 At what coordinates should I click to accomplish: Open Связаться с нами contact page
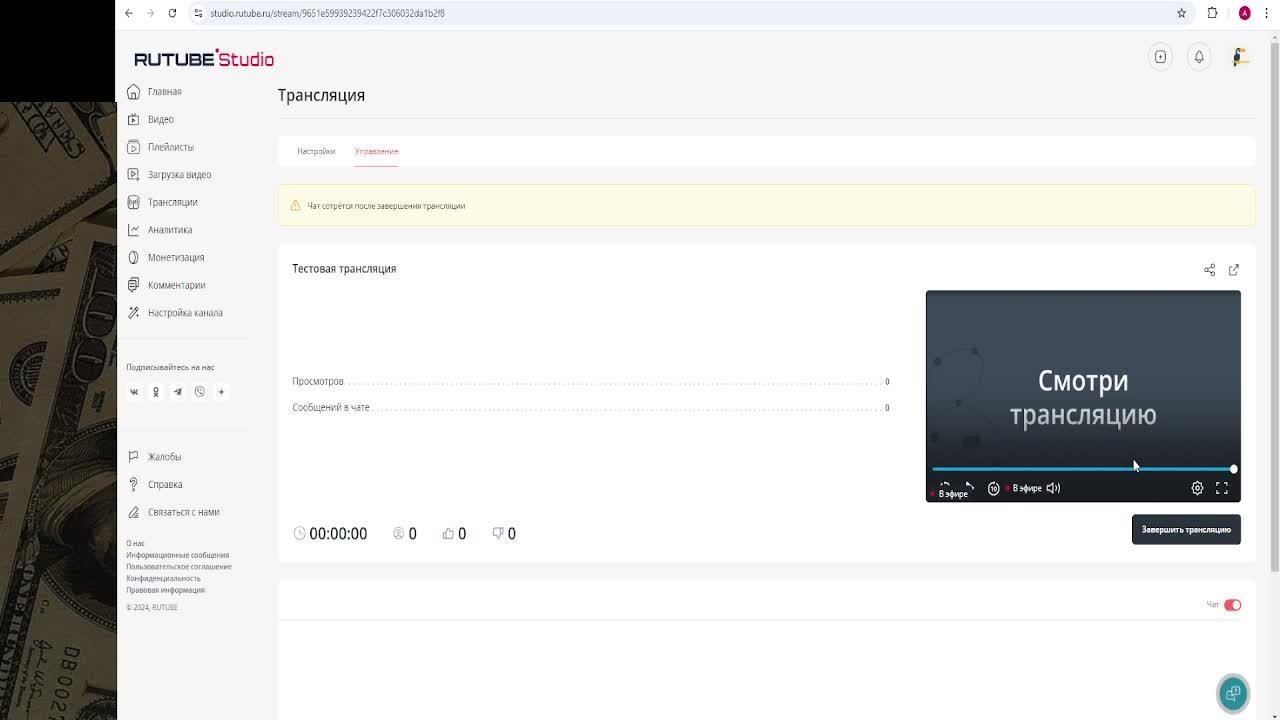(x=173, y=512)
